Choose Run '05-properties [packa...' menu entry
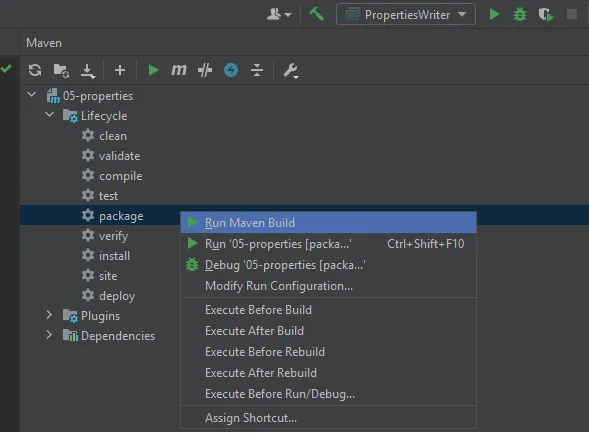 coord(328,244)
